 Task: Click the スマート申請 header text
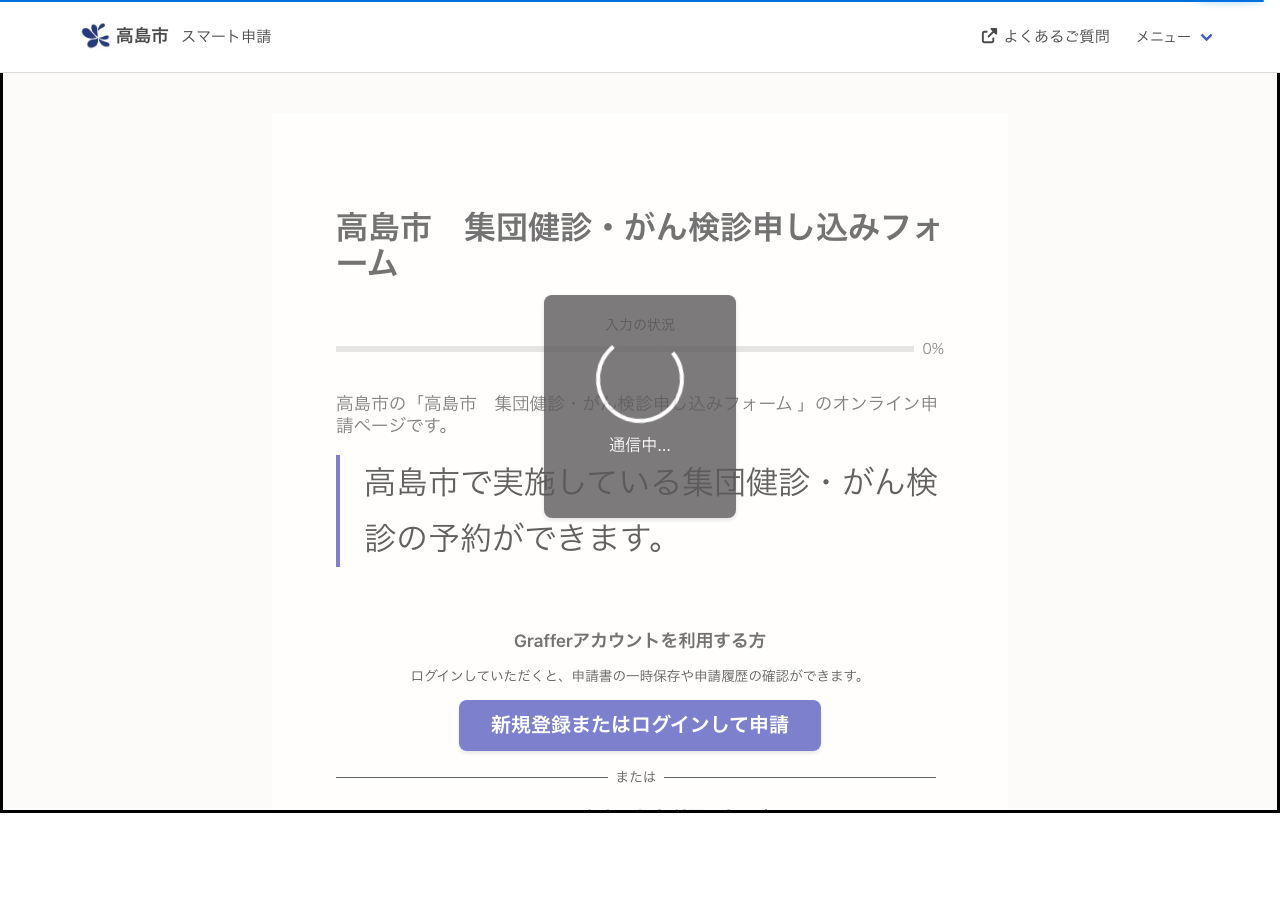tap(226, 36)
